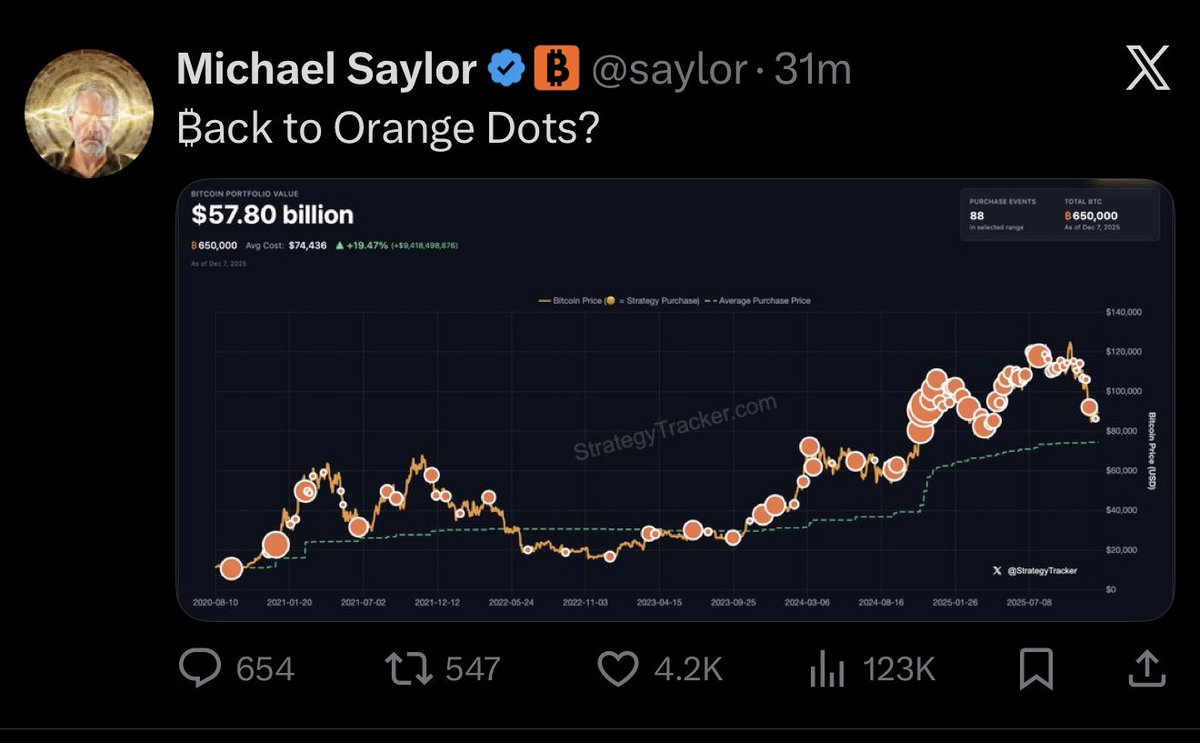Click the Michael Saylor display name
Viewport: 1200px width, 743px height.
325,69
